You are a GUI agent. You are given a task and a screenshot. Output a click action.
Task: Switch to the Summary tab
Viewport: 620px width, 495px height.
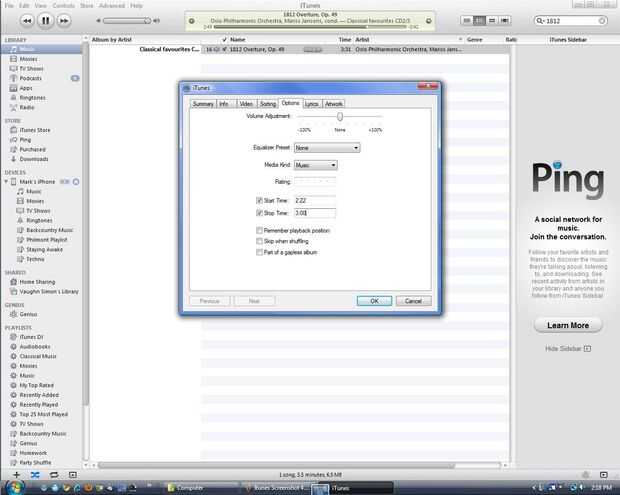(x=203, y=104)
